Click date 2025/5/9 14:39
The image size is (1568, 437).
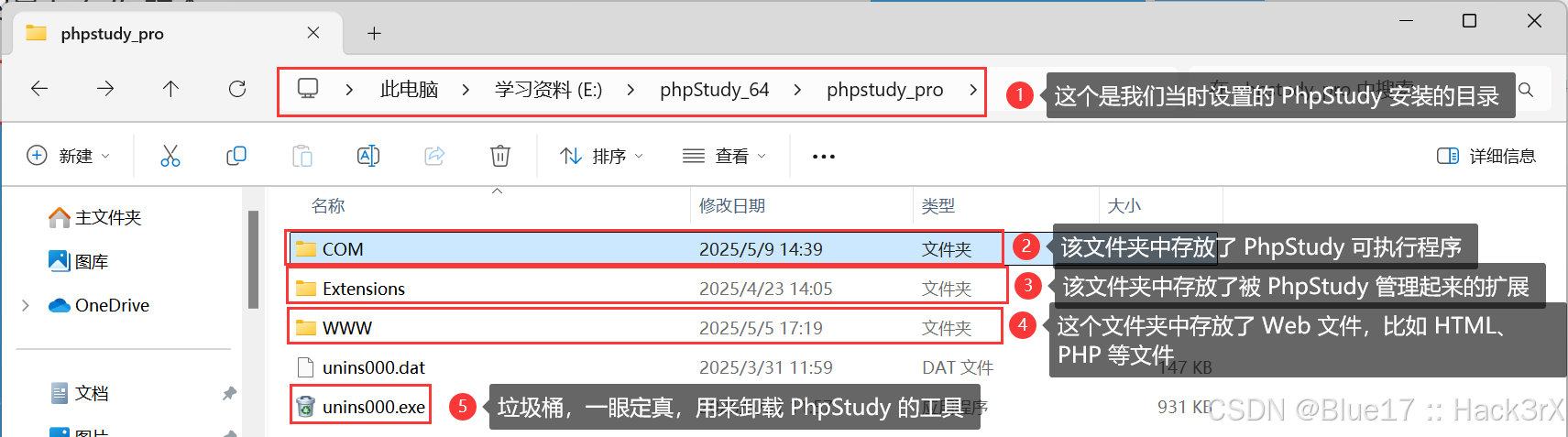[x=761, y=249]
